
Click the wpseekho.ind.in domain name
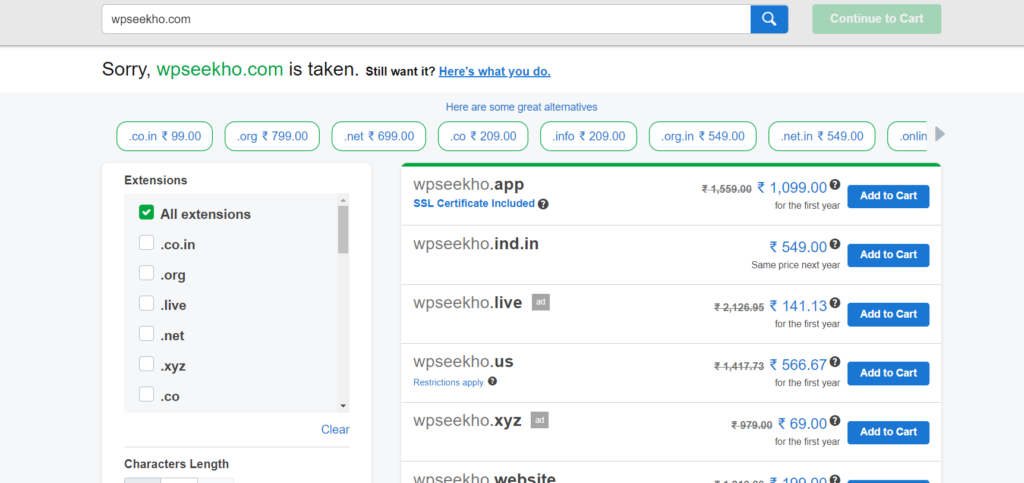pos(476,244)
